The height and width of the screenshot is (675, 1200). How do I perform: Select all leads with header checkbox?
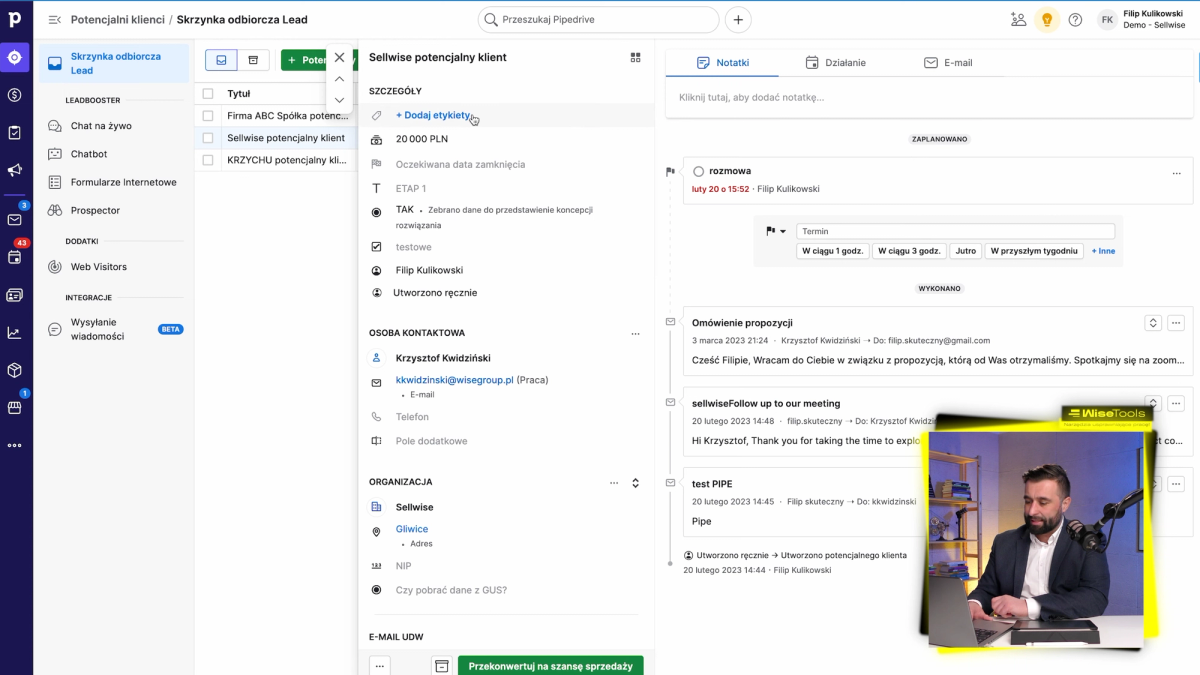pyautogui.click(x=208, y=94)
